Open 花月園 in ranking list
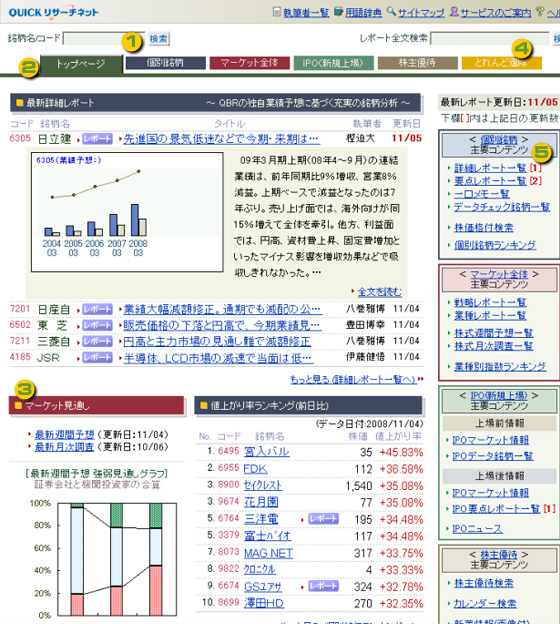 (x=261, y=502)
